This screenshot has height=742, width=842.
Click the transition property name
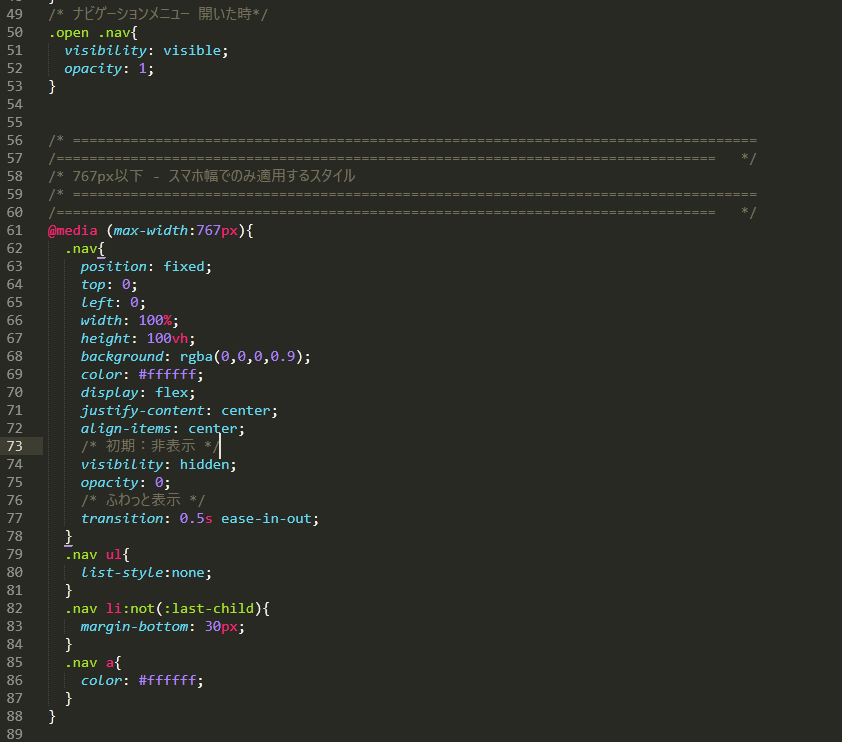(122, 519)
